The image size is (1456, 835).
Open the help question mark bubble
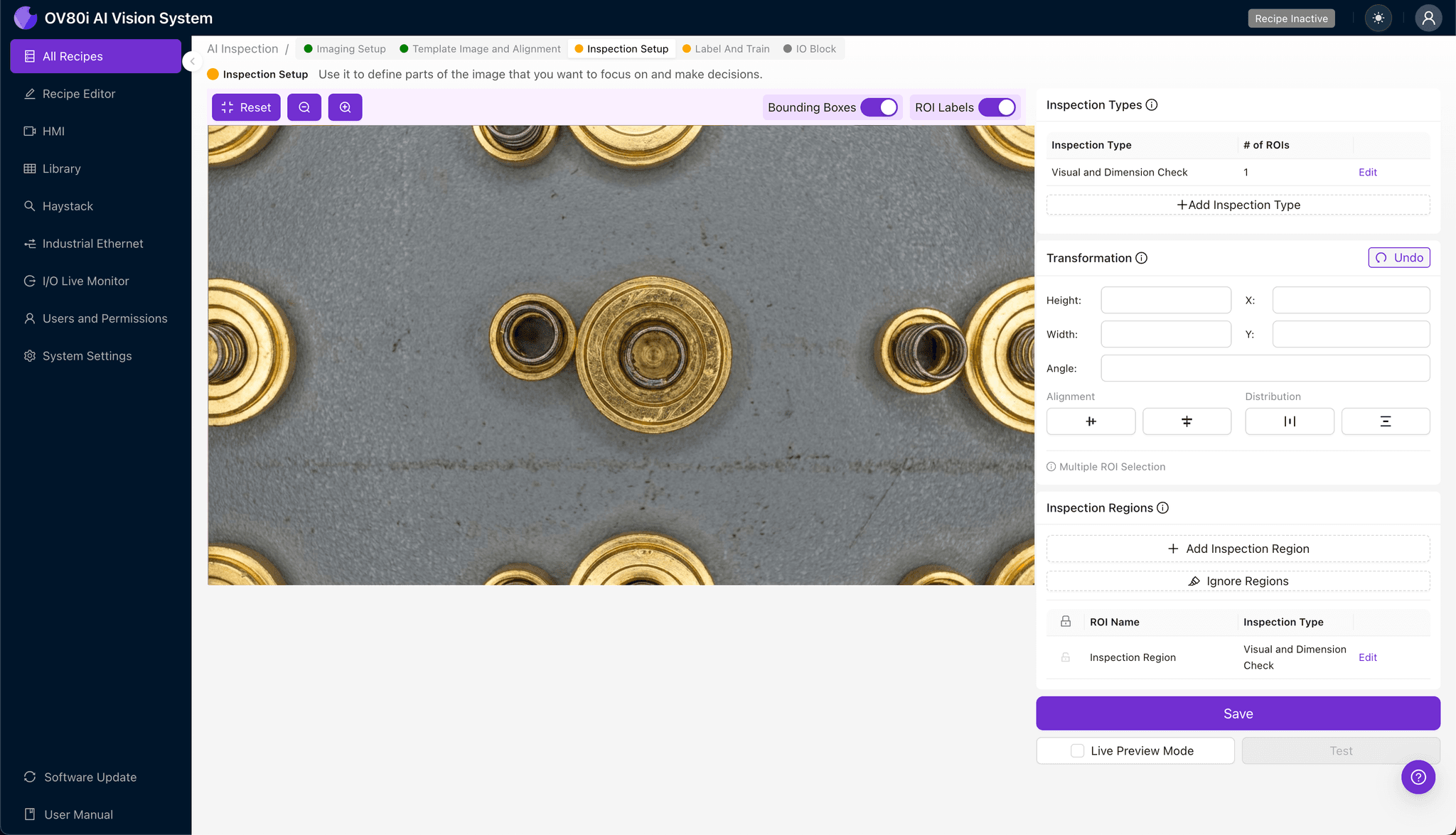pos(1418,777)
